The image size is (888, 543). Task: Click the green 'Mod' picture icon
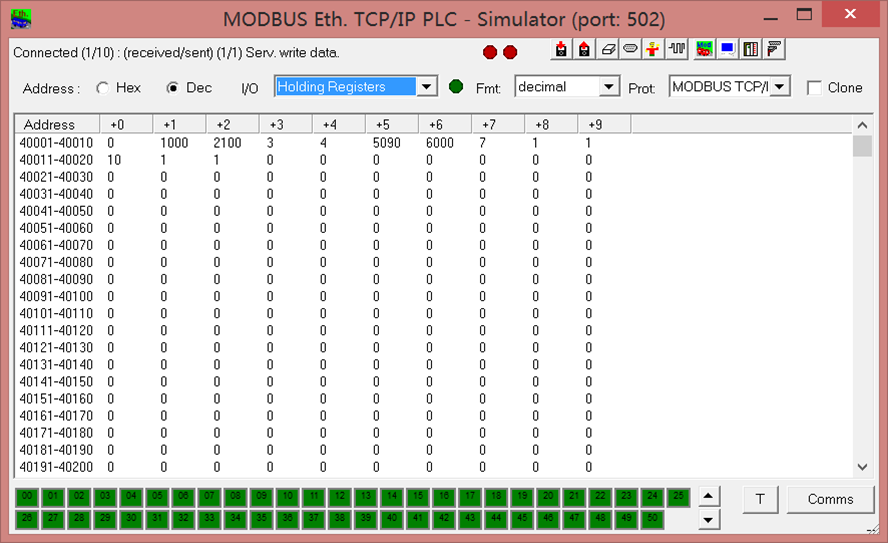704,50
